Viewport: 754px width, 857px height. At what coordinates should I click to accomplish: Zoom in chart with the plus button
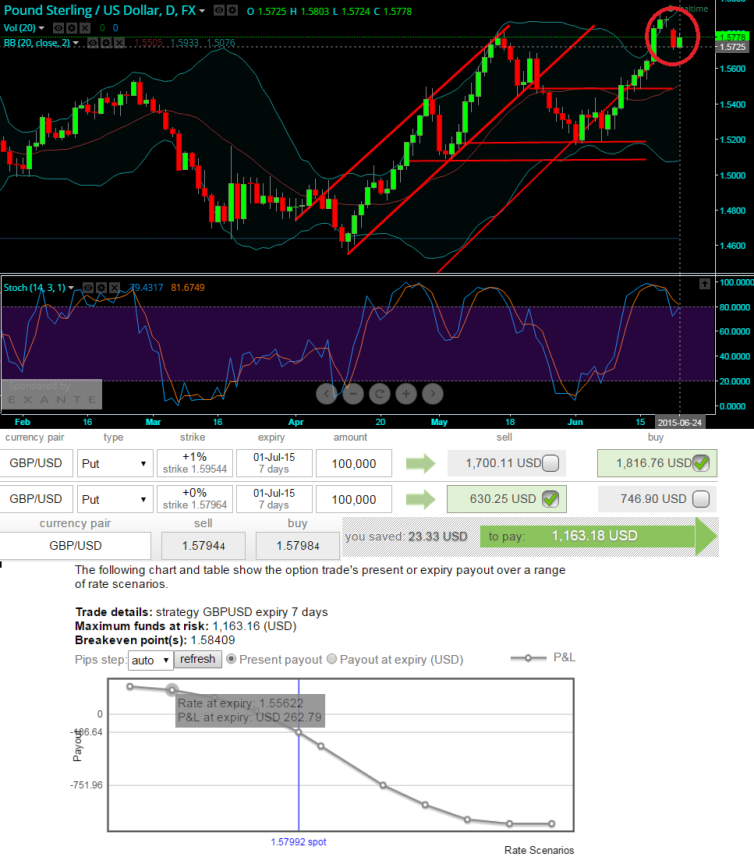click(406, 394)
